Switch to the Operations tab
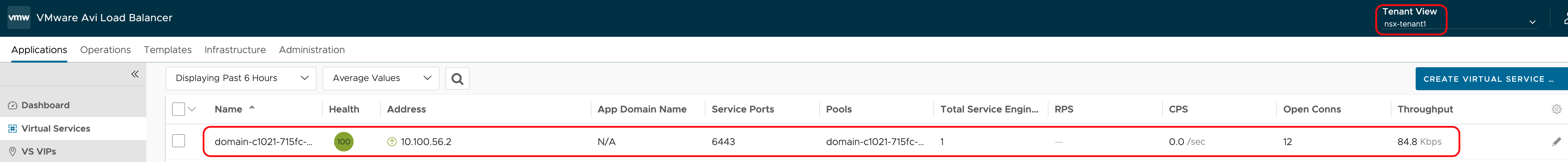 click(105, 50)
